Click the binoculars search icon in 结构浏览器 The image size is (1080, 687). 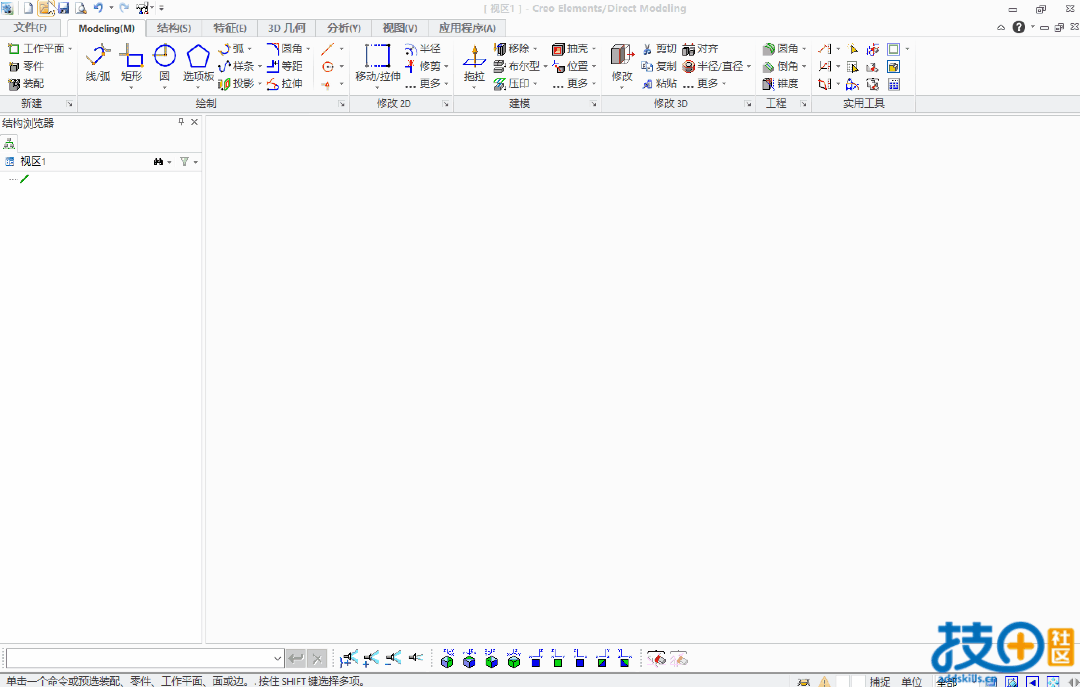click(x=158, y=161)
